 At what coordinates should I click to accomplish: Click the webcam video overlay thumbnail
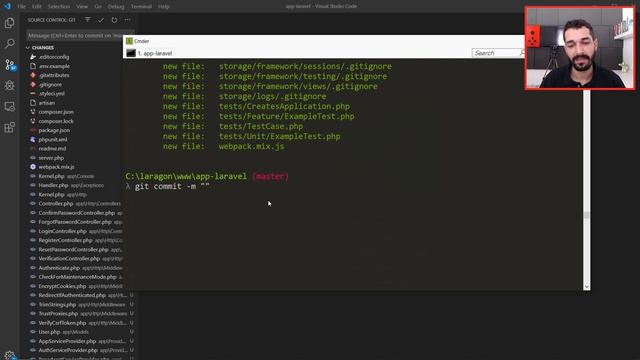(x=580, y=48)
